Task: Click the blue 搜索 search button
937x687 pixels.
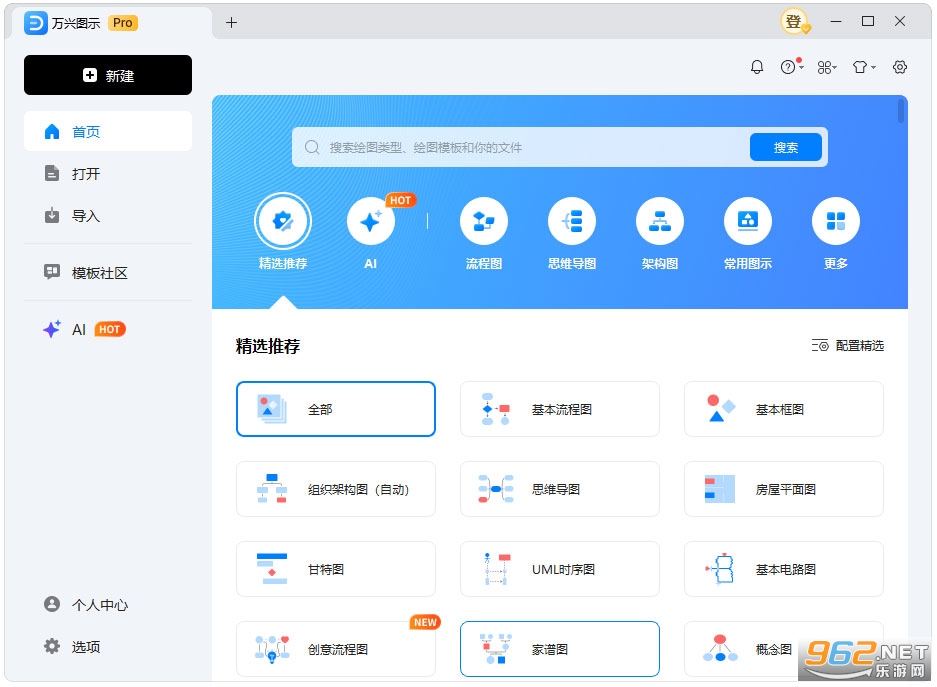Action: pyautogui.click(x=786, y=148)
